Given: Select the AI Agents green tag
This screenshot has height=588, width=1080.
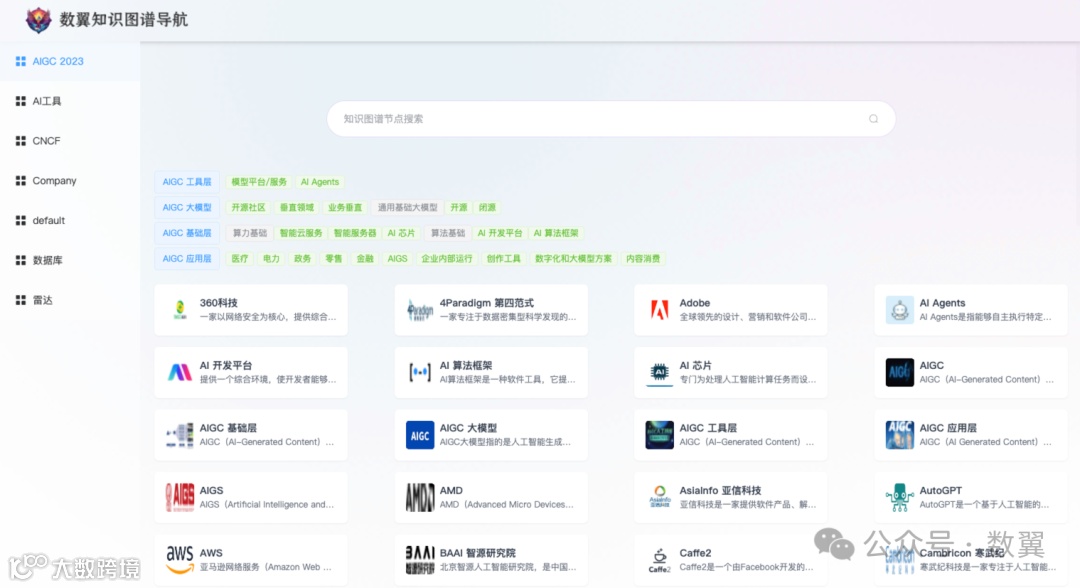Looking at the screenshot, I should [320, 182].
